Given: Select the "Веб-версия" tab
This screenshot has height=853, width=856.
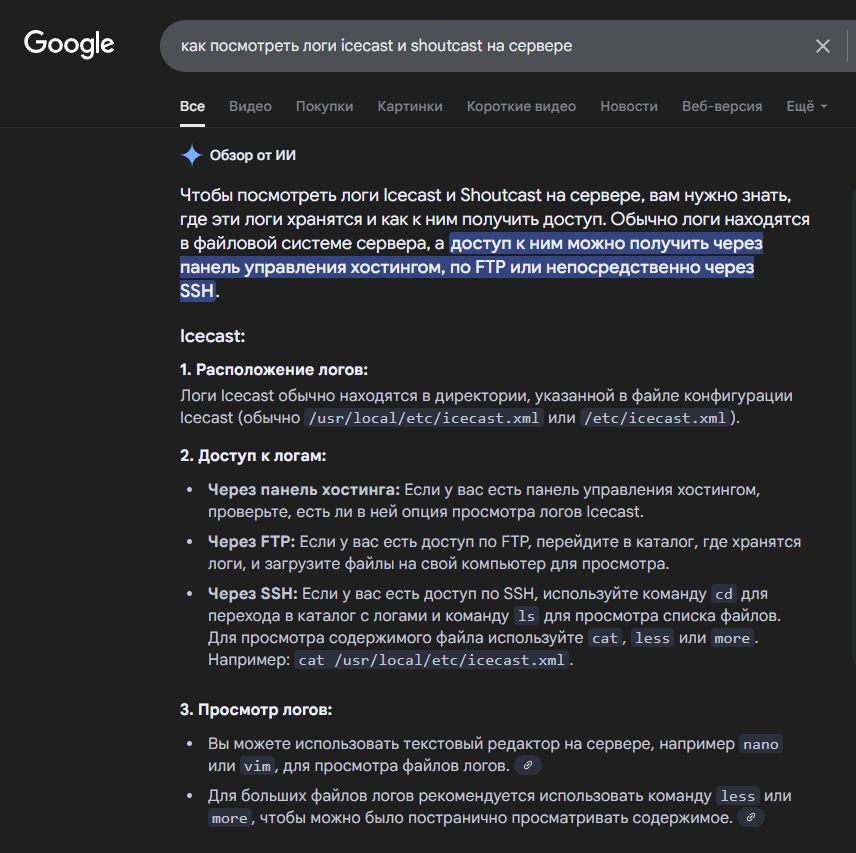Looking at the screenshot, I should 722,106.
